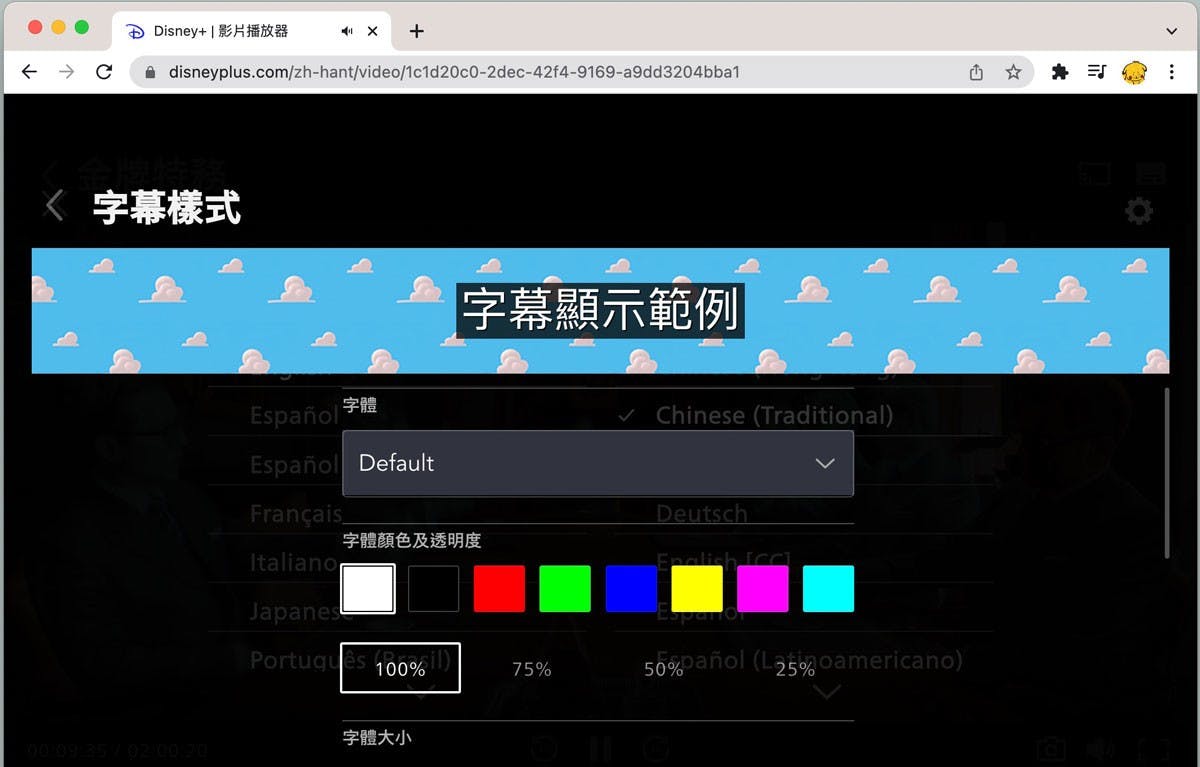1200x767 pixels.
Task: Go back using the browser back arrow
Action: coord(29,72)
